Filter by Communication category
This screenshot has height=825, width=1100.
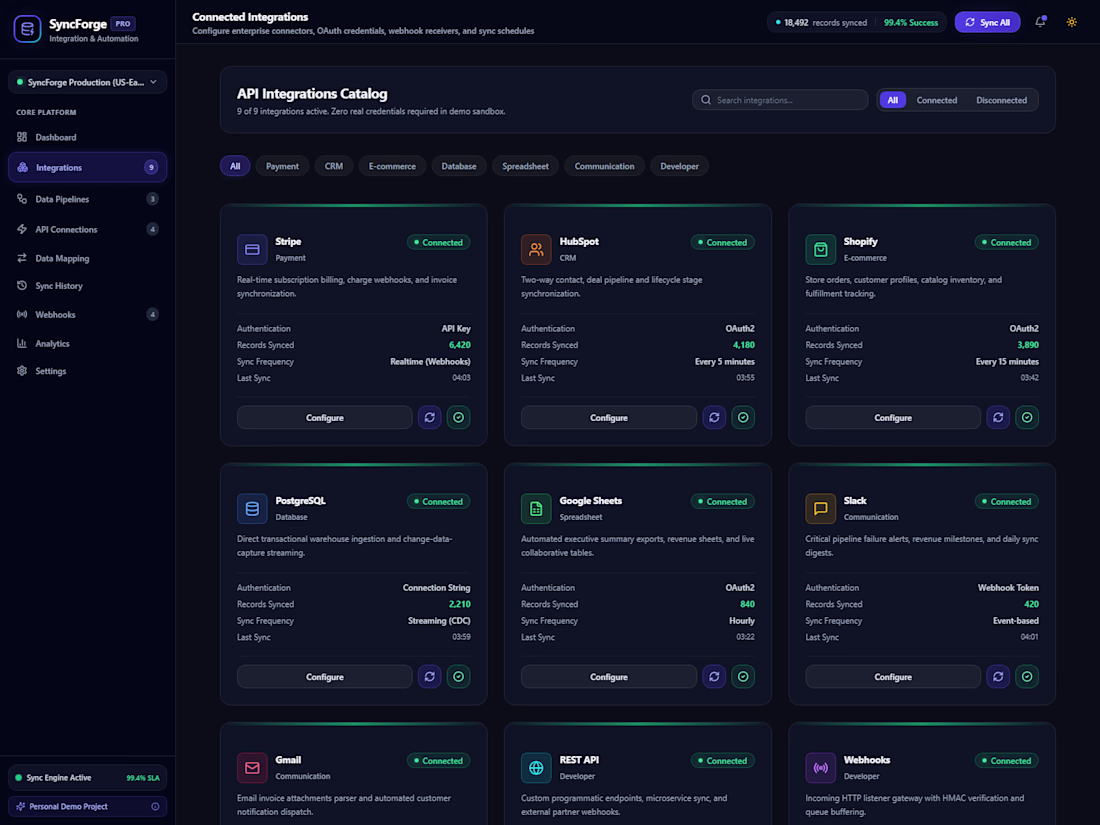pyautogui.click(x=604, y=166)
